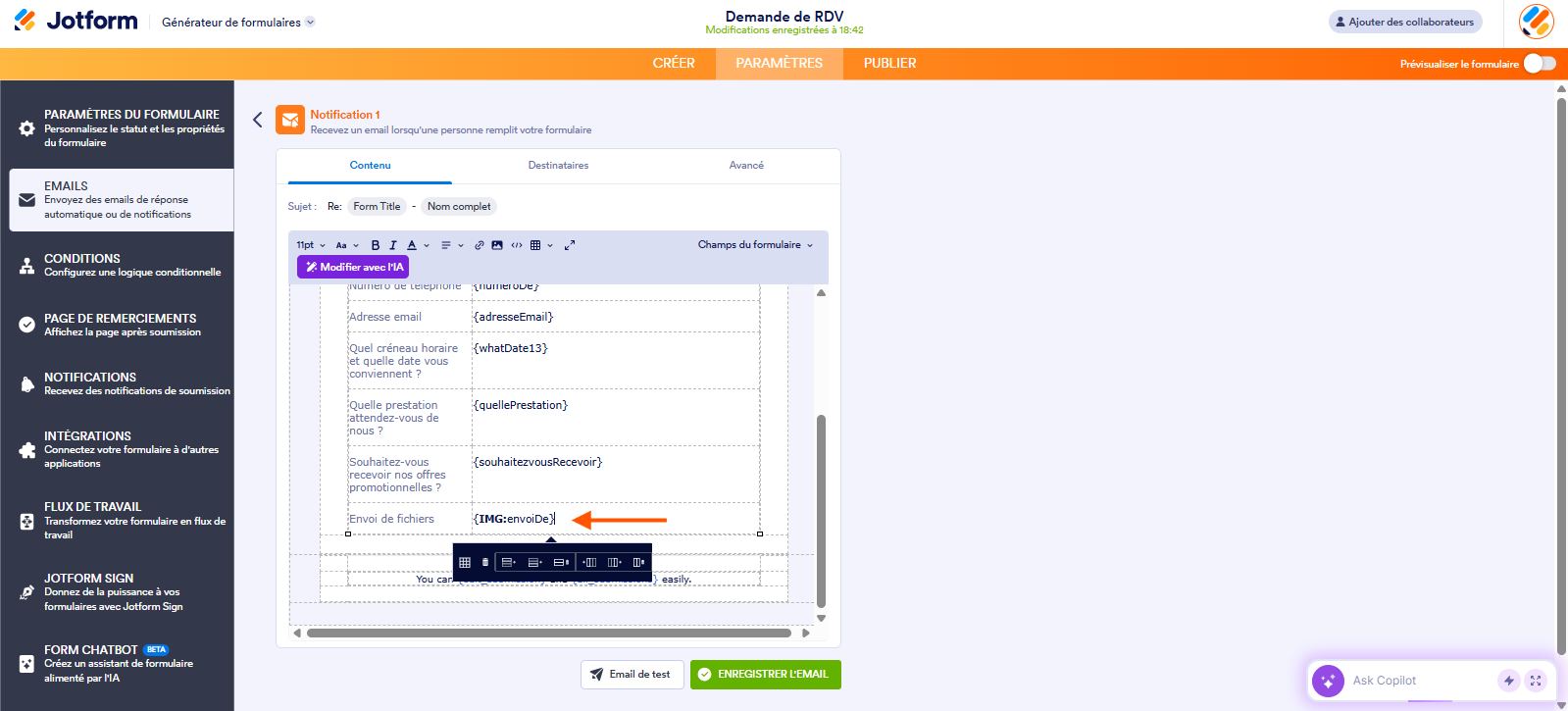1568x711 pixels.
Task: Select the Destinataires tab
Action: (x=558, y=166)
